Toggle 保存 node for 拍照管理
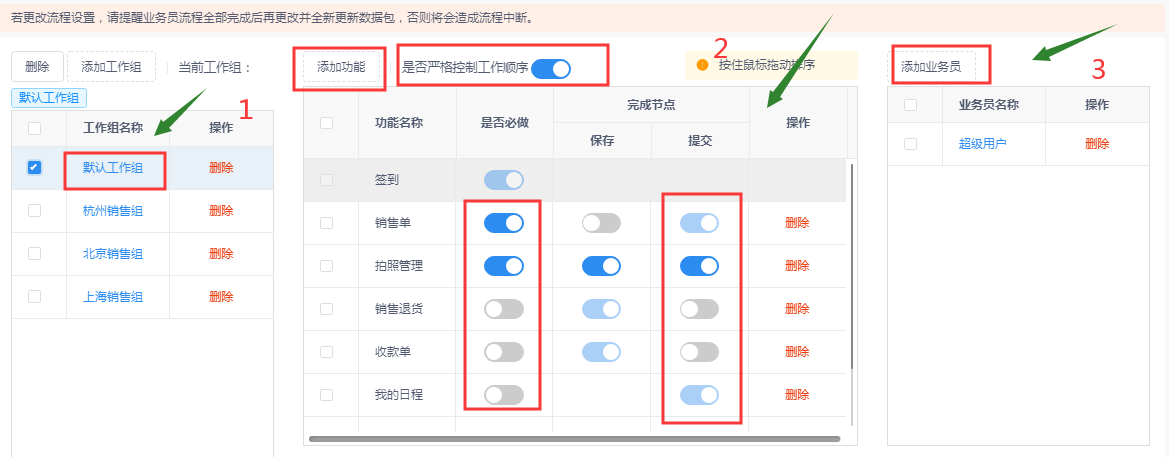This screenshot has height=457, width=1169. point(602,266)
